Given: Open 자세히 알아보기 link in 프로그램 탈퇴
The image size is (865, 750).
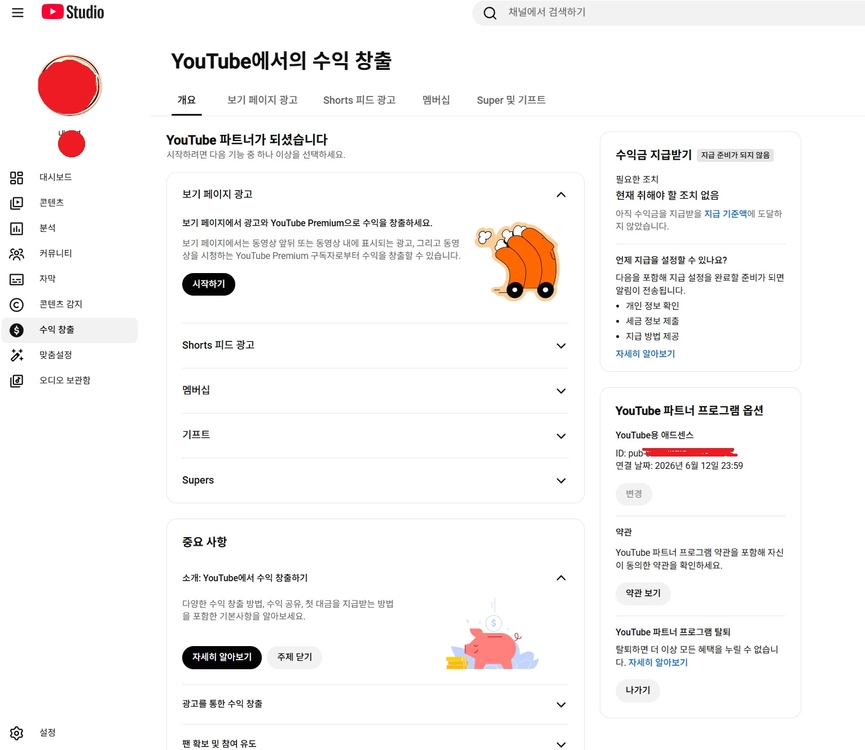Looking at the screenshot, I should [658, 662].
